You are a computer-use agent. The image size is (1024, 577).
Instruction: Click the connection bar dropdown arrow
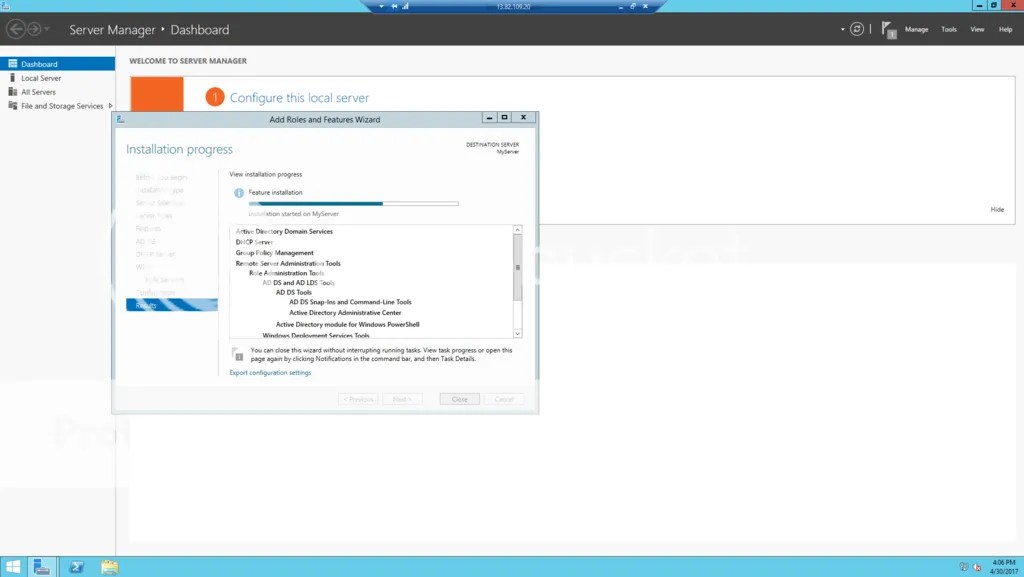(381, 6)
